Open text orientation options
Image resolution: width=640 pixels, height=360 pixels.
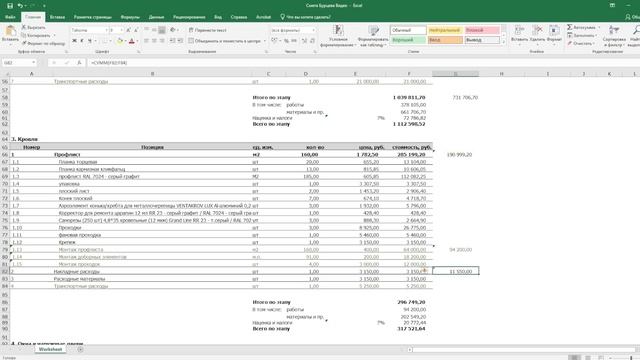pyautogui.click(x=173, y=30)
